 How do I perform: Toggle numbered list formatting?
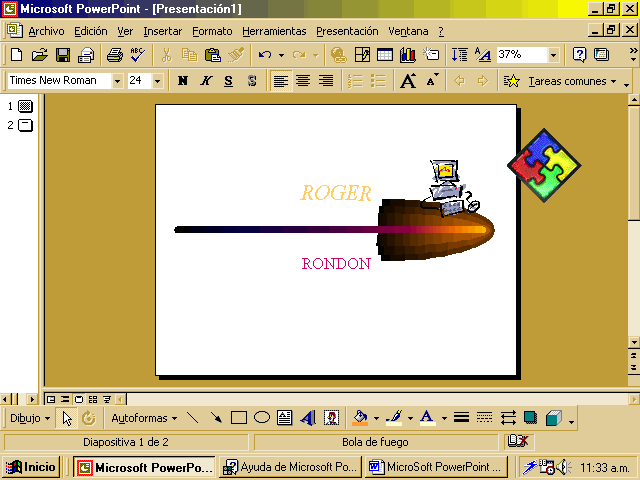click(355, 81)
